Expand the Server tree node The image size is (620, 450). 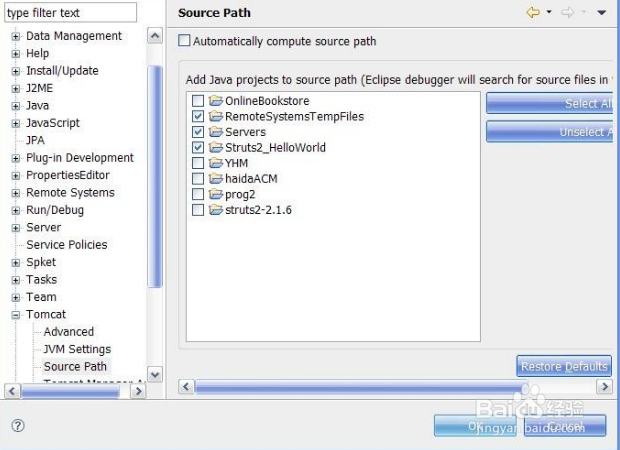(15, 228)
